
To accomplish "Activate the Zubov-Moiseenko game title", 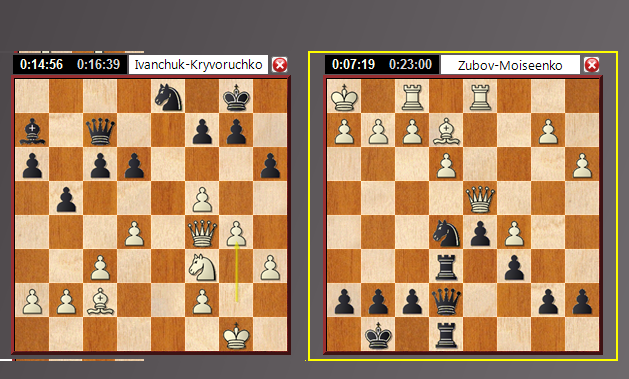I will 510,65.
